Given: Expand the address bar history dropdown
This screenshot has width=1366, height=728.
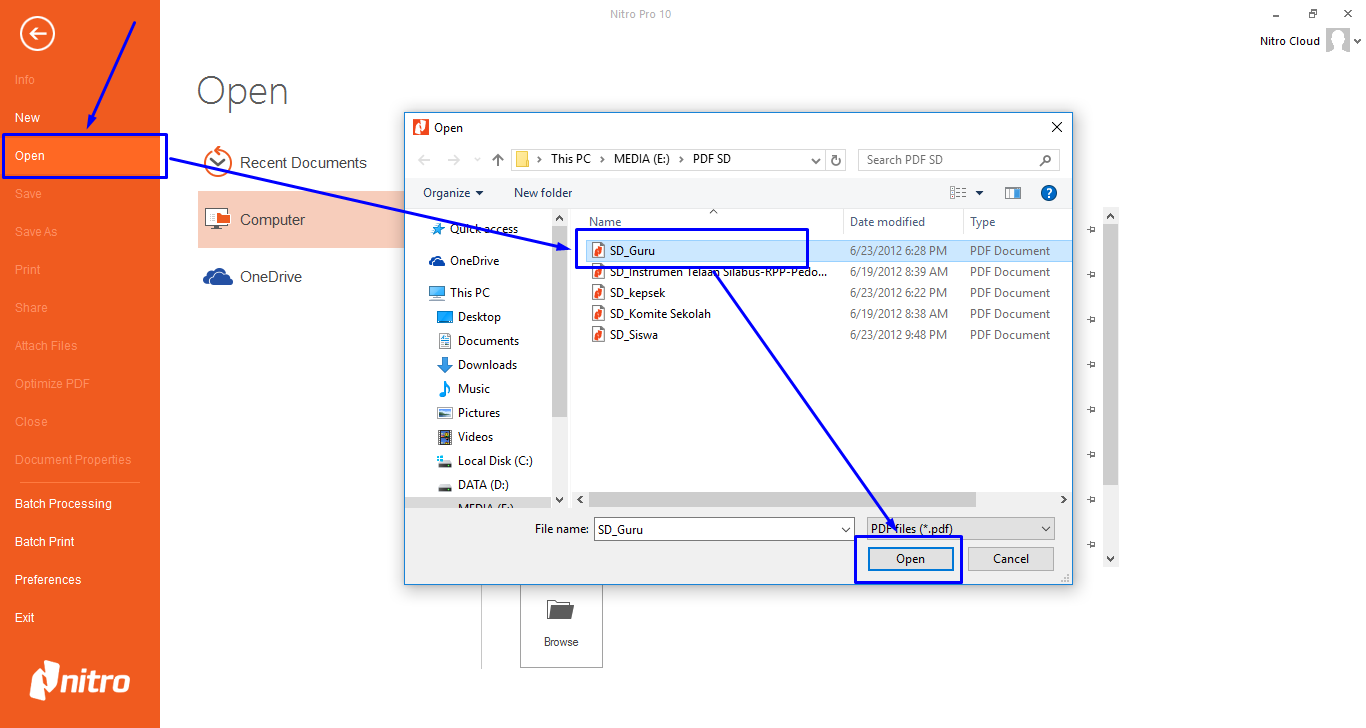Looking at the screenshot, I should pos(815,160).
